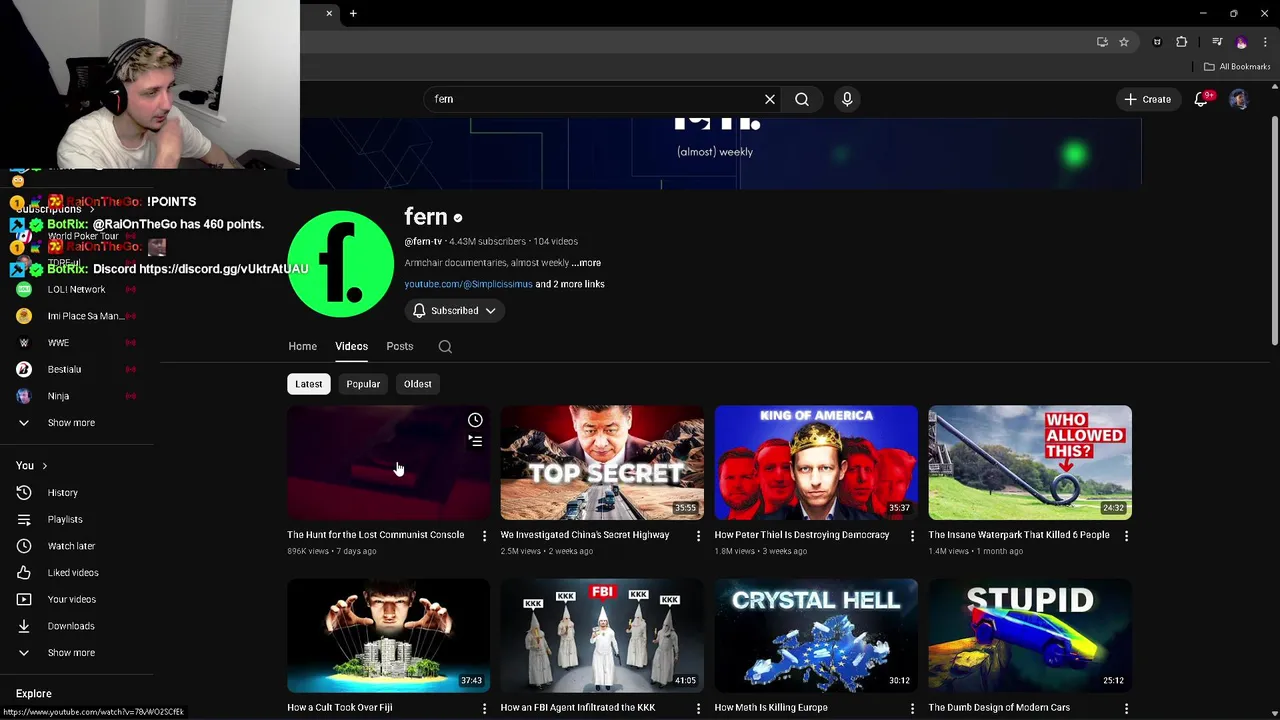
Task: Open options menu for China's Secret Highway
Action: click(698, 536)
